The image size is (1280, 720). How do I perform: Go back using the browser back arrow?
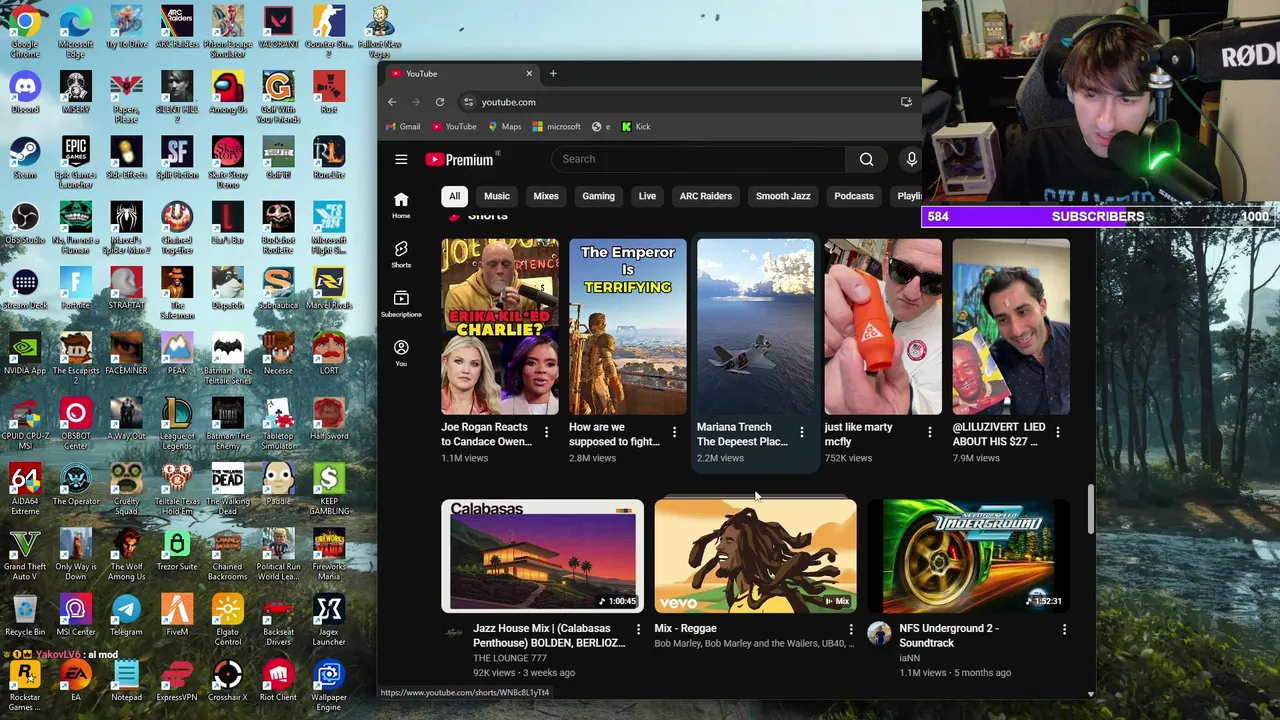coord(392,102)
